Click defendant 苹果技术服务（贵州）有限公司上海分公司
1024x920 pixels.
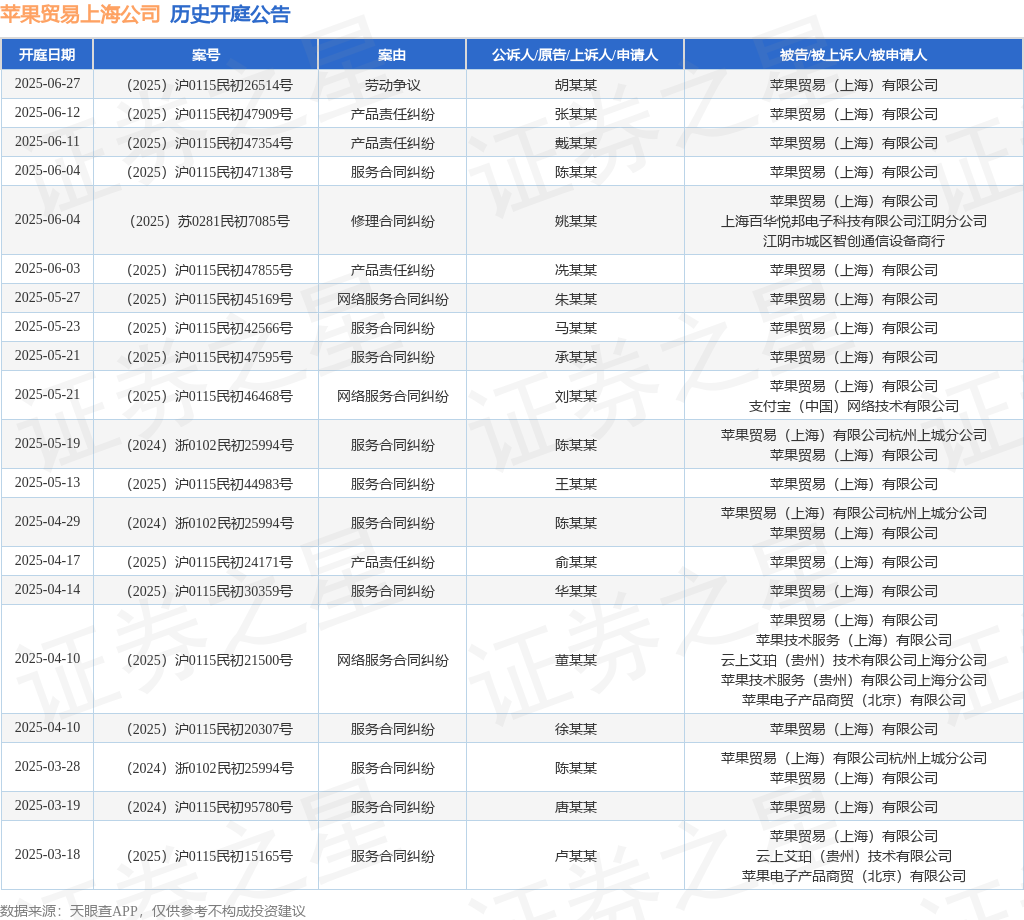854,680
